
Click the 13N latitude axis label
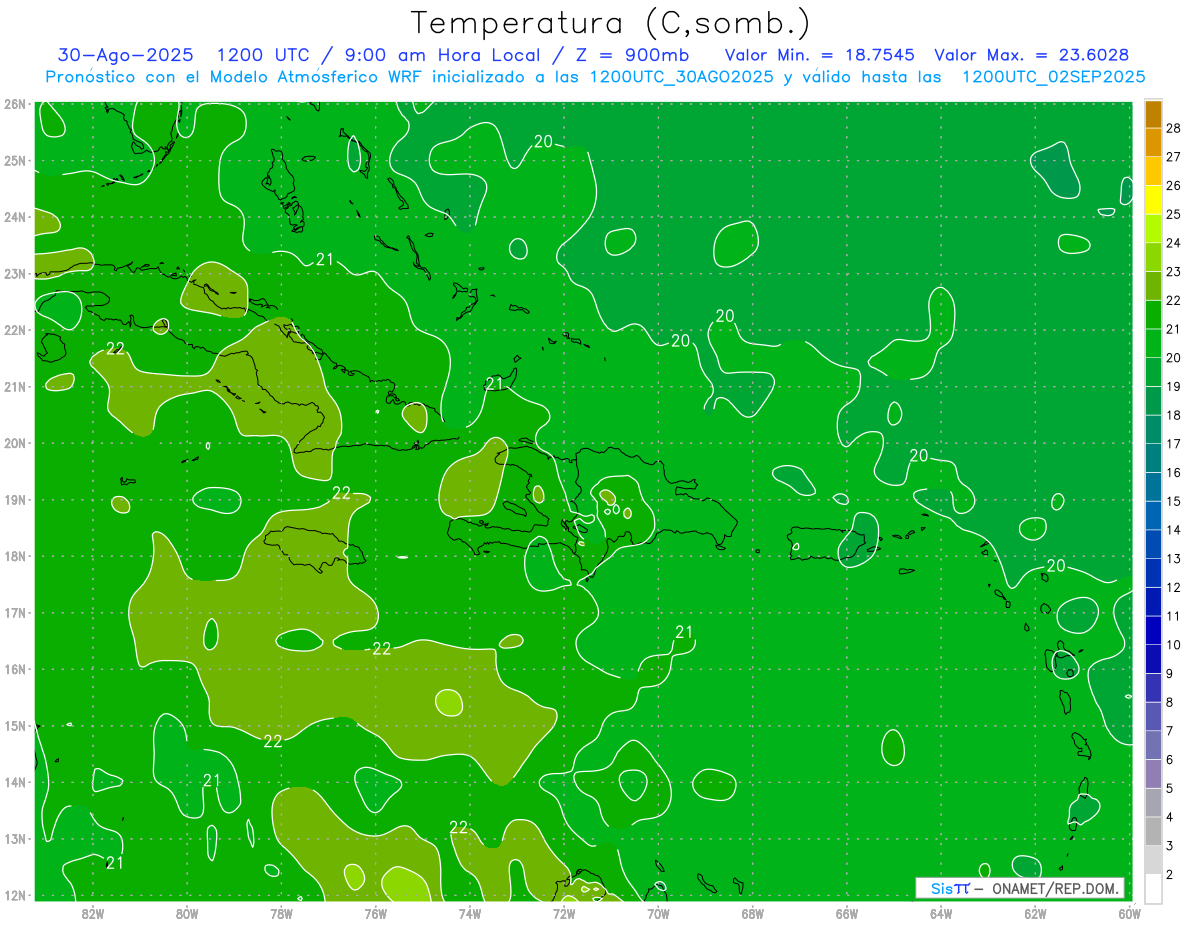tap(14, 838)
